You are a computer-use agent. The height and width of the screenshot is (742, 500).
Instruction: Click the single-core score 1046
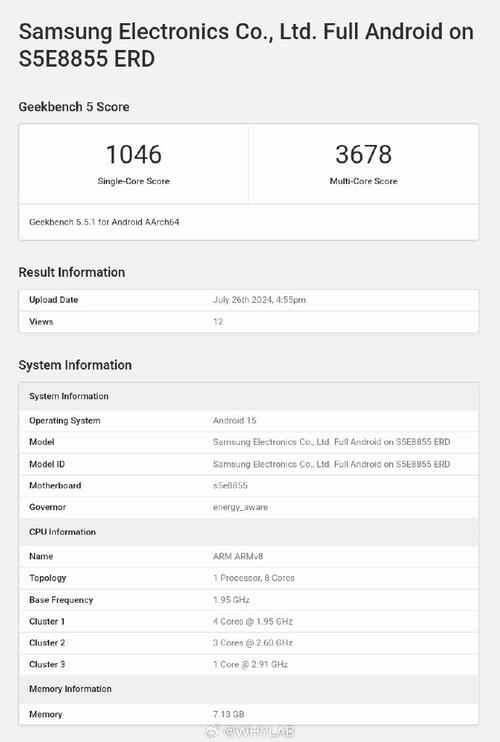click(x=133, y=154)
